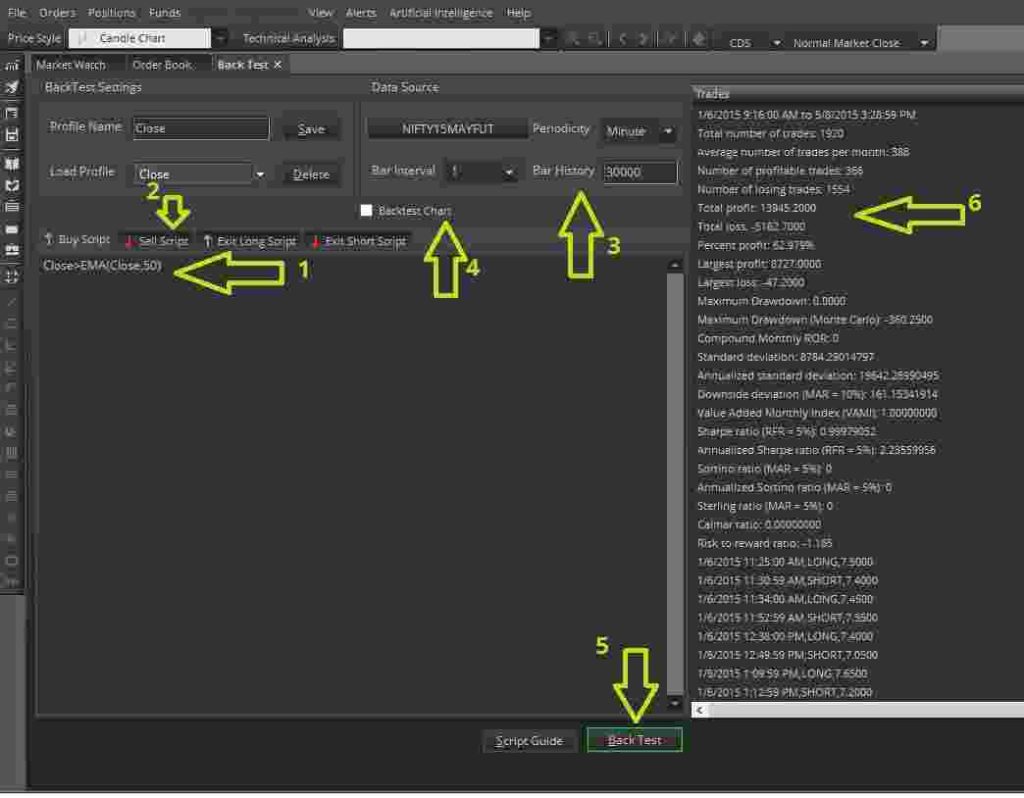Click the Bar History input field
This screenshot has height=798, width=1024.
coord(640,172)
